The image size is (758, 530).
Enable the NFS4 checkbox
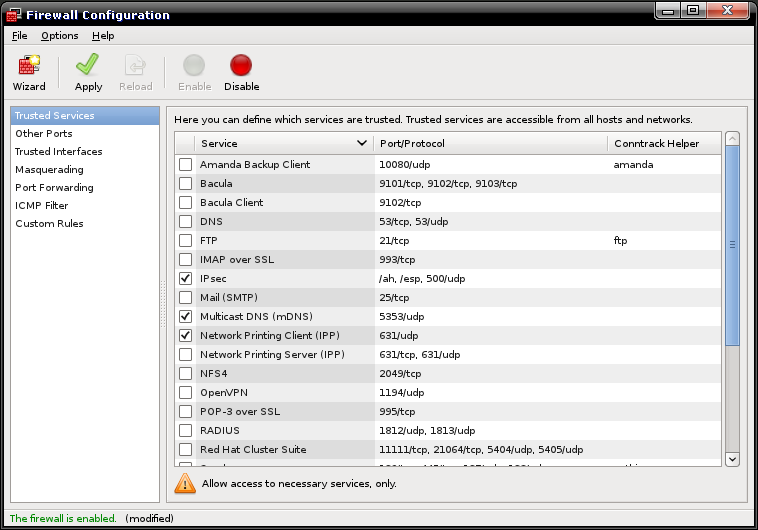186,373
